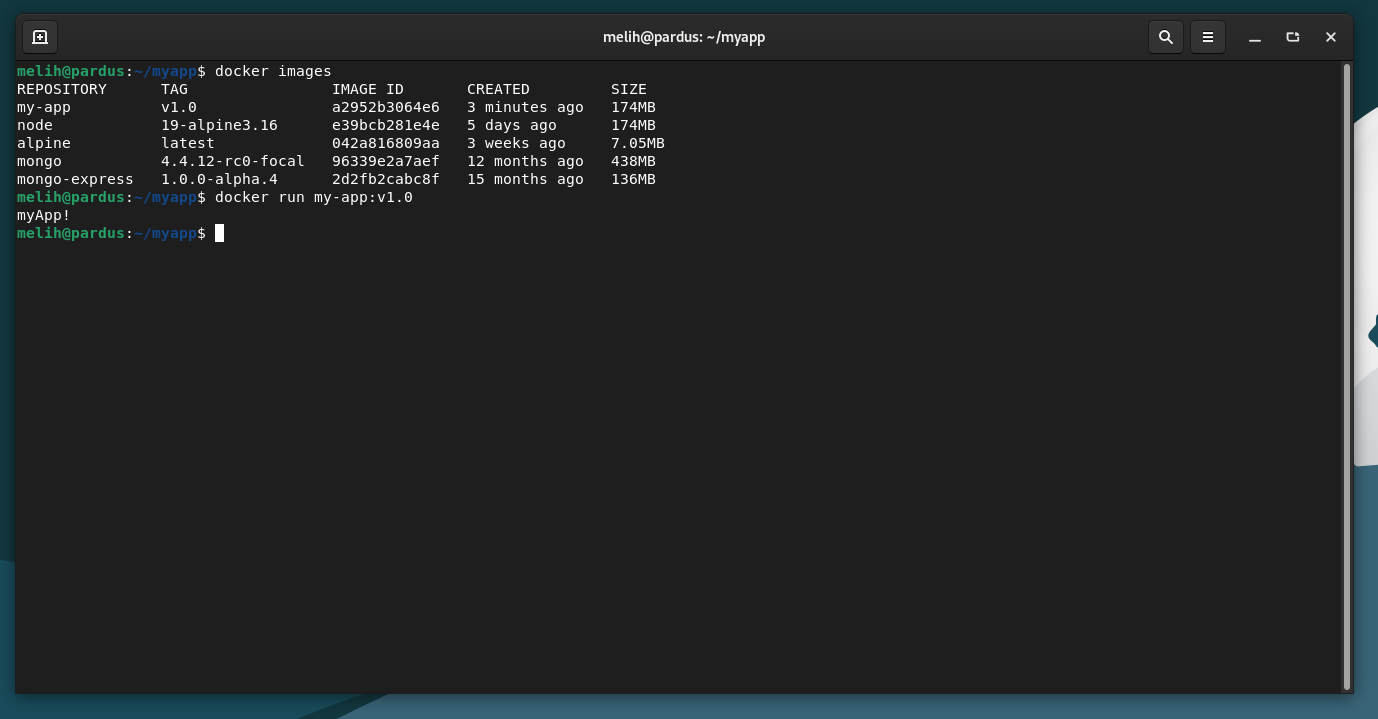
Task: Click the REPOSITORY column header
Action: (62, 89)
